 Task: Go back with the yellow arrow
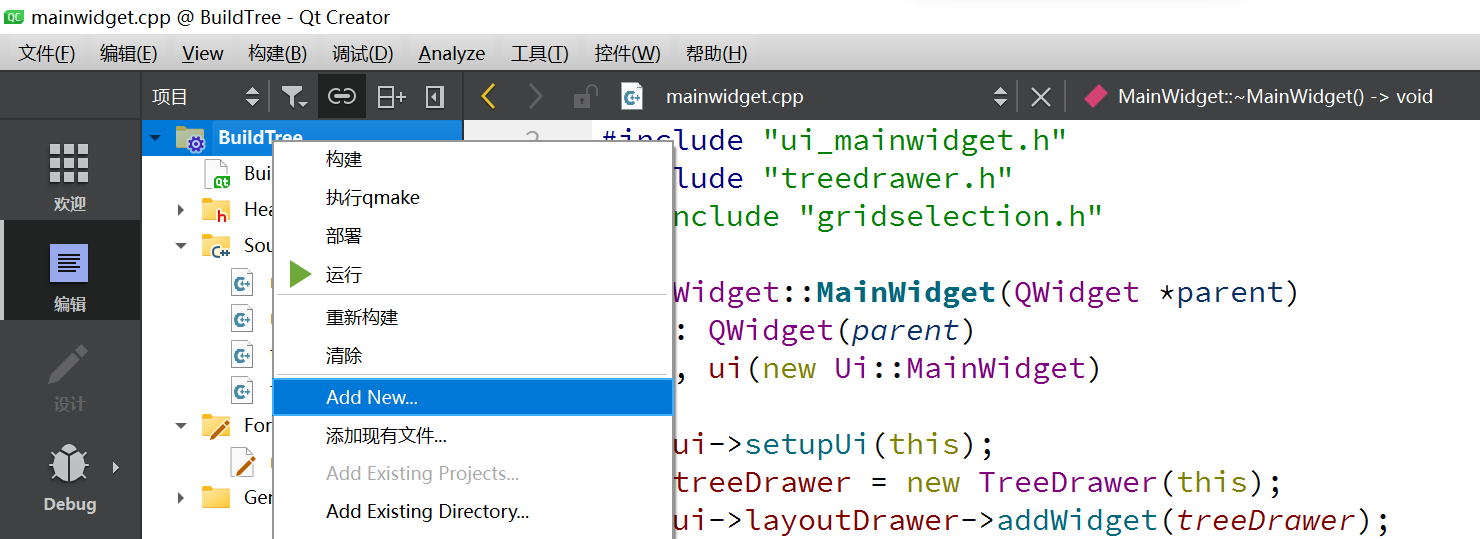click(x=488, y=97)
